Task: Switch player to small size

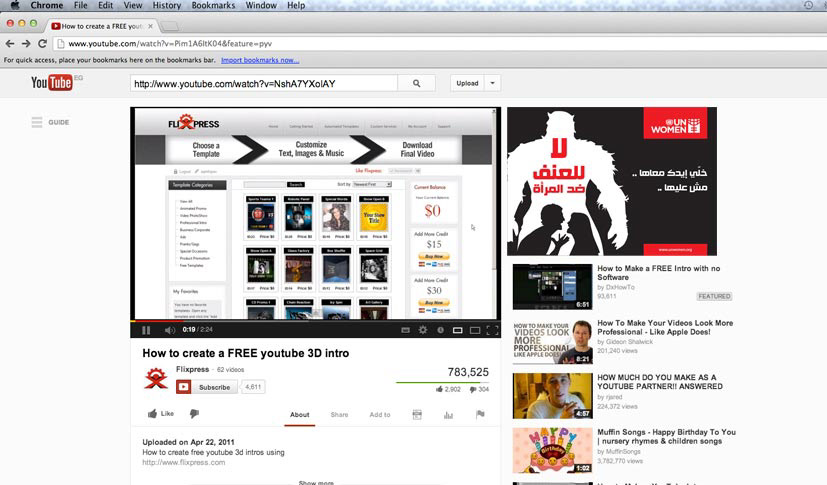Action: coord(458,330)
